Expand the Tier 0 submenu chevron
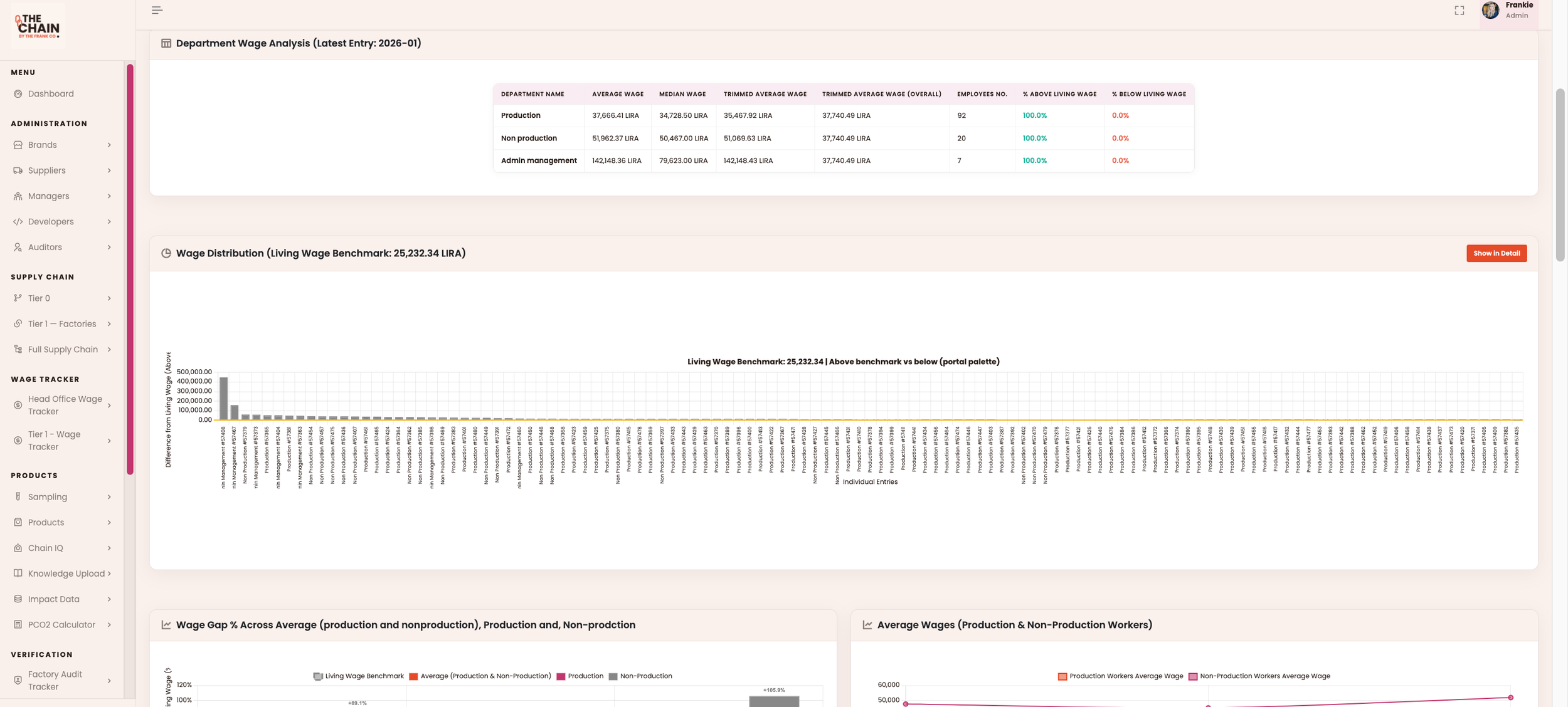This screenshot has width=1568, height=707. [109, 298]
